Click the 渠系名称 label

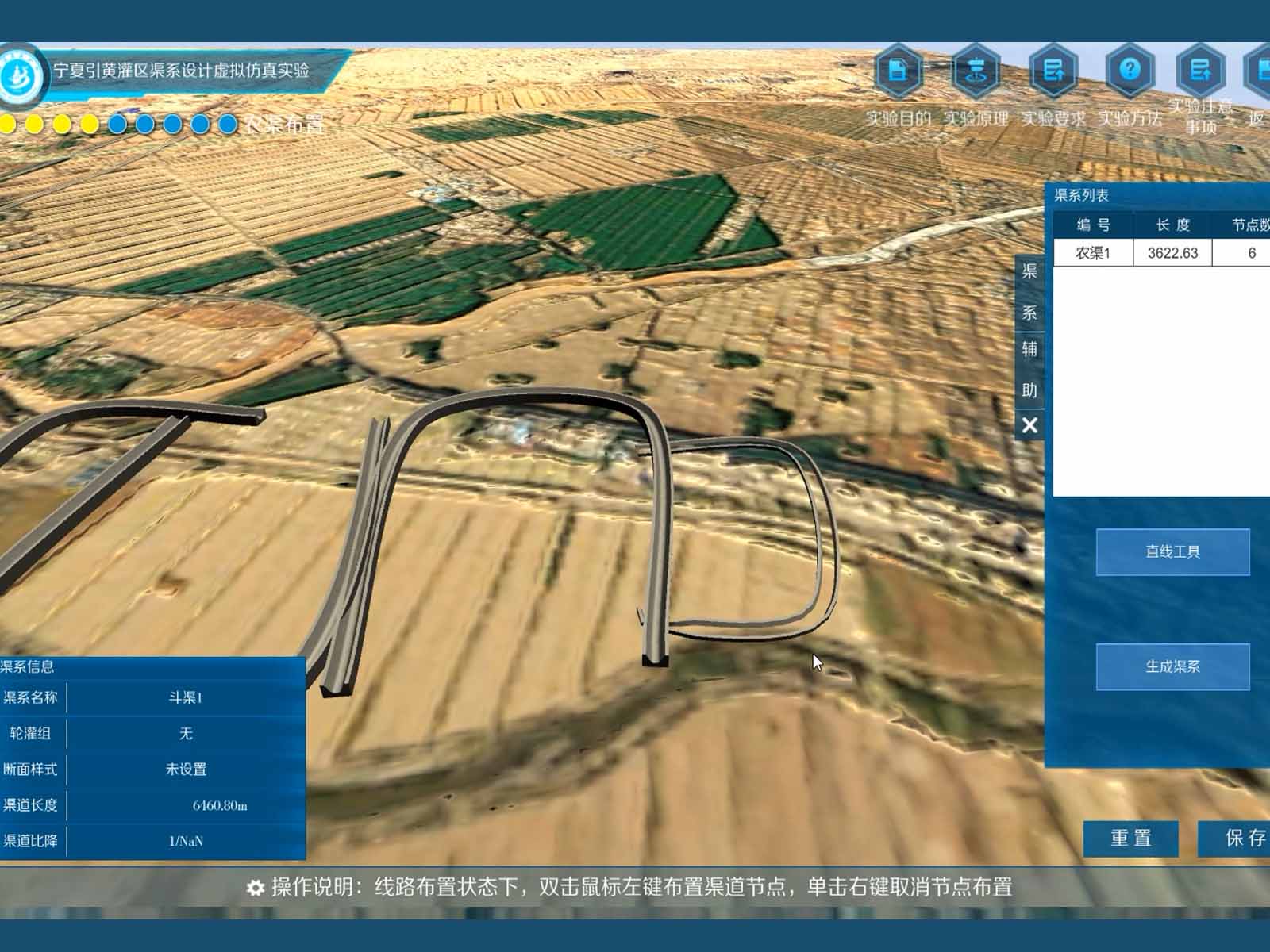pos(31,698)
